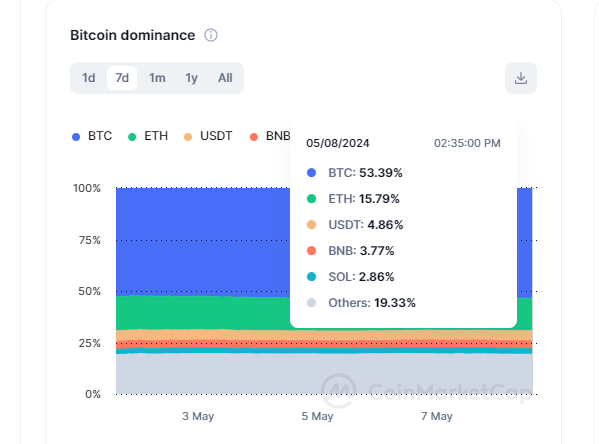Click the 0% y-axis label

93,394
